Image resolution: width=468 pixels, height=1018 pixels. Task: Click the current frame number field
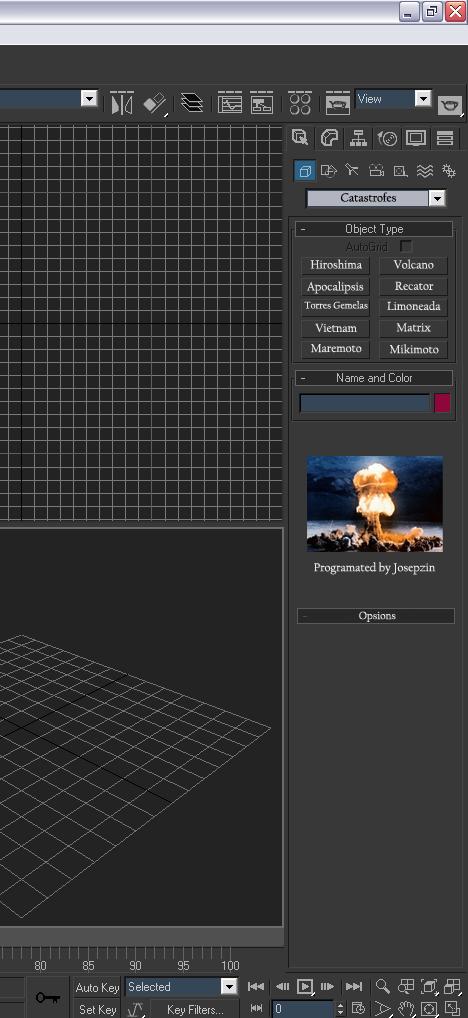[x=303, y=1009]
